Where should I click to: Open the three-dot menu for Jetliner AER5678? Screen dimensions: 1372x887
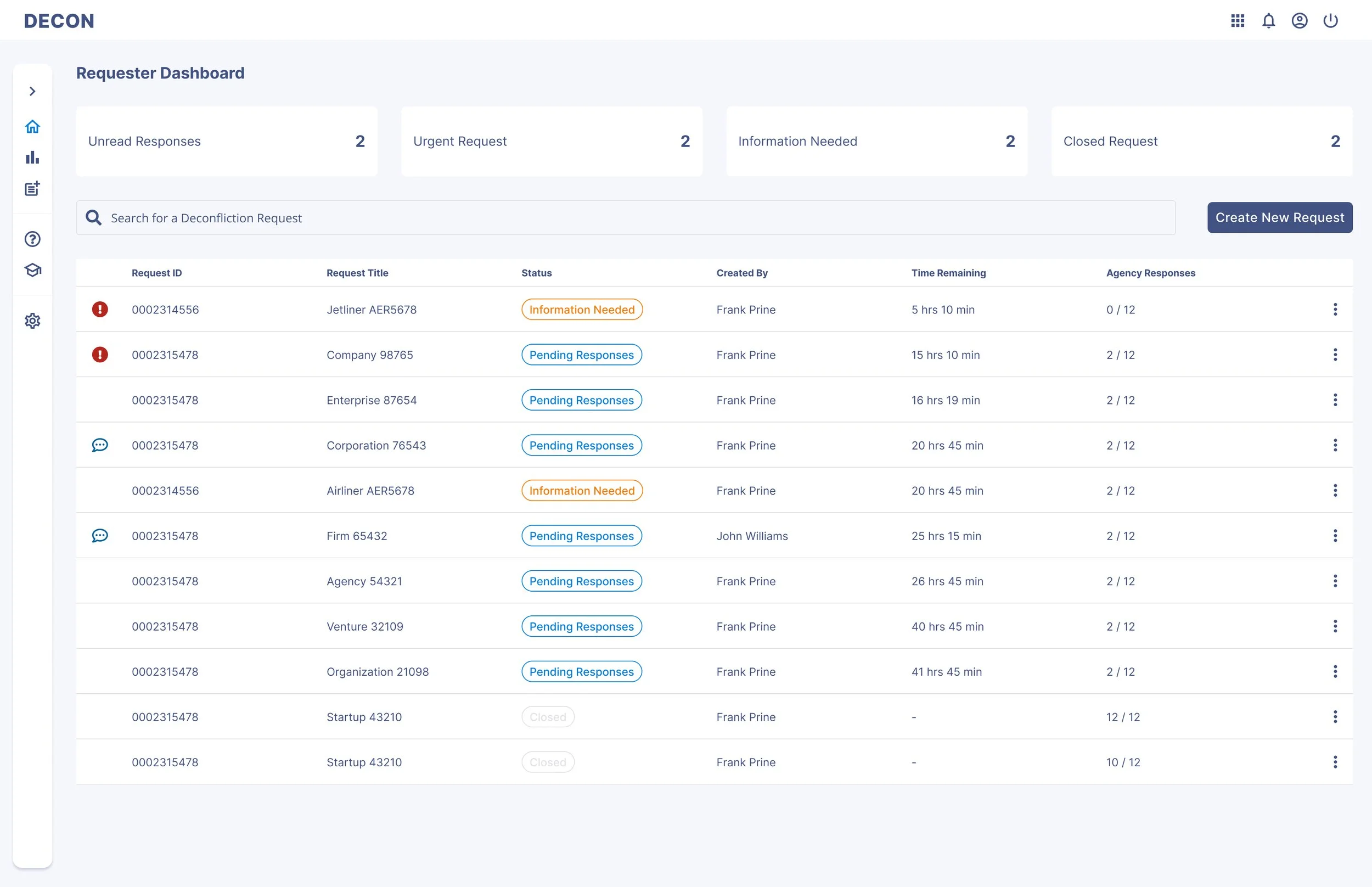click(x=1335, y=310)
